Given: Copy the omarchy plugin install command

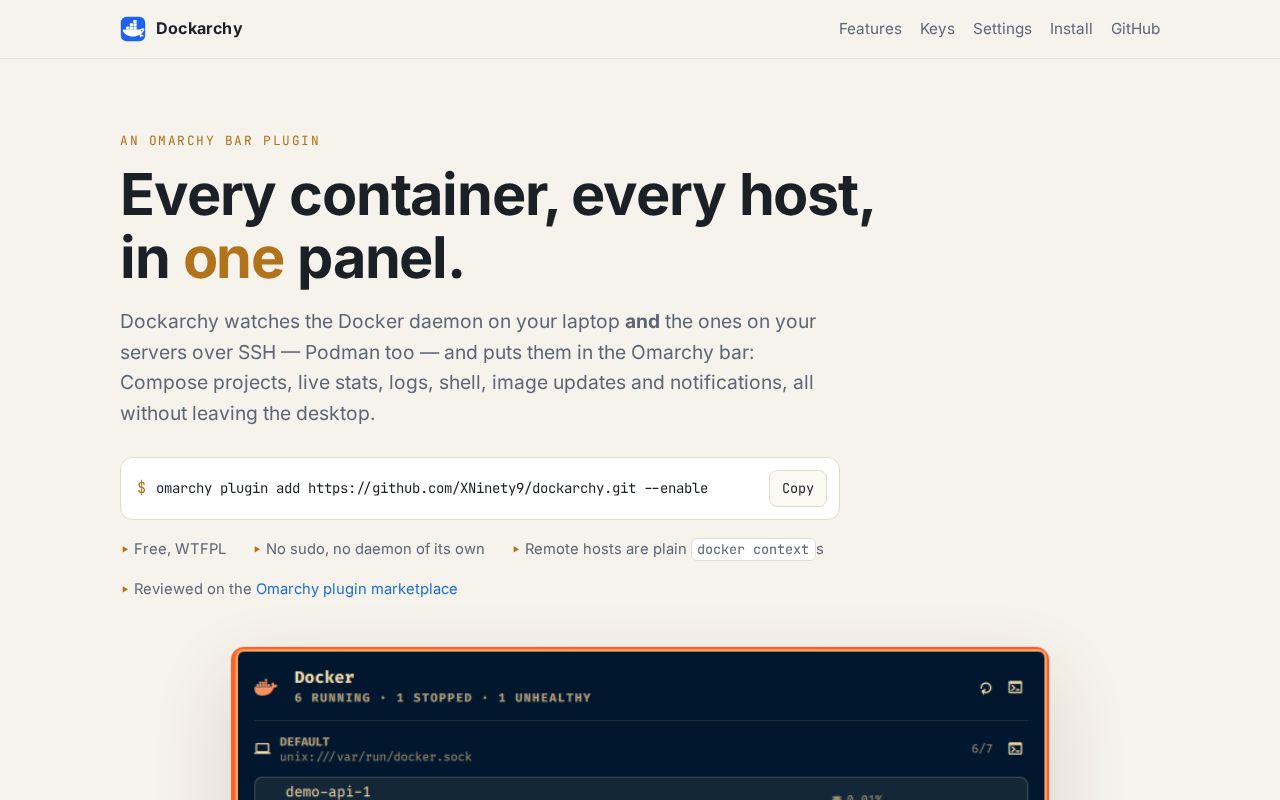Looking at the screenshot, I should tap(798, 488).
